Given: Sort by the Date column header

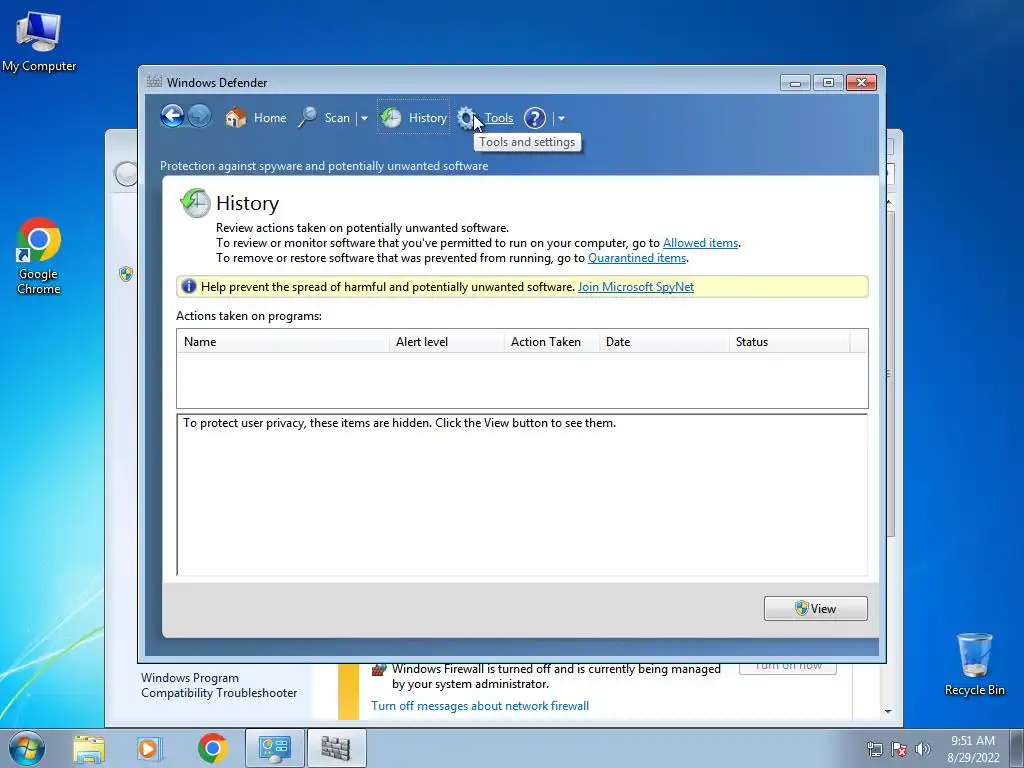Looking at the screenshot, I should pos(664,342).
